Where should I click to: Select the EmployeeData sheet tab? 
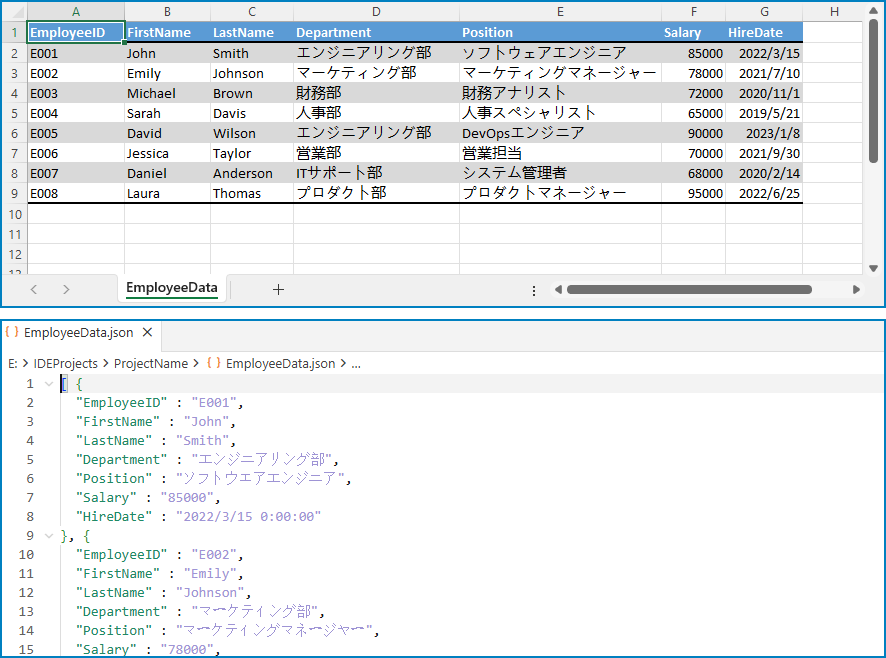point(172,288)
